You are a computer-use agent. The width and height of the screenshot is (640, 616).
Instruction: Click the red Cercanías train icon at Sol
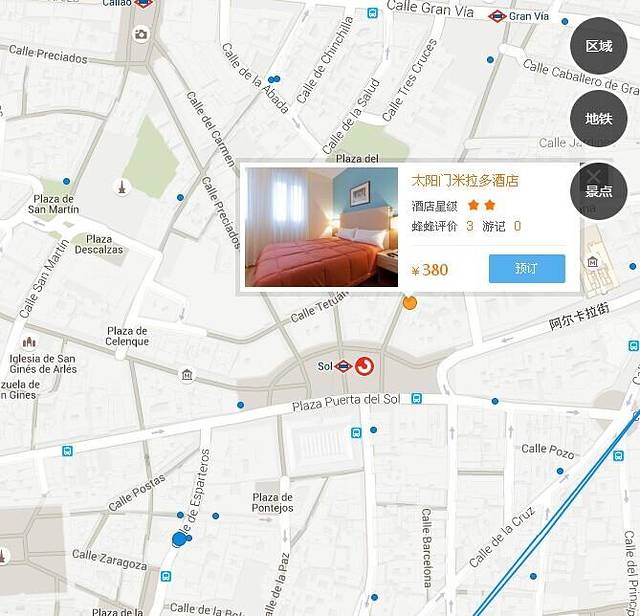click(x=365, y=367)
